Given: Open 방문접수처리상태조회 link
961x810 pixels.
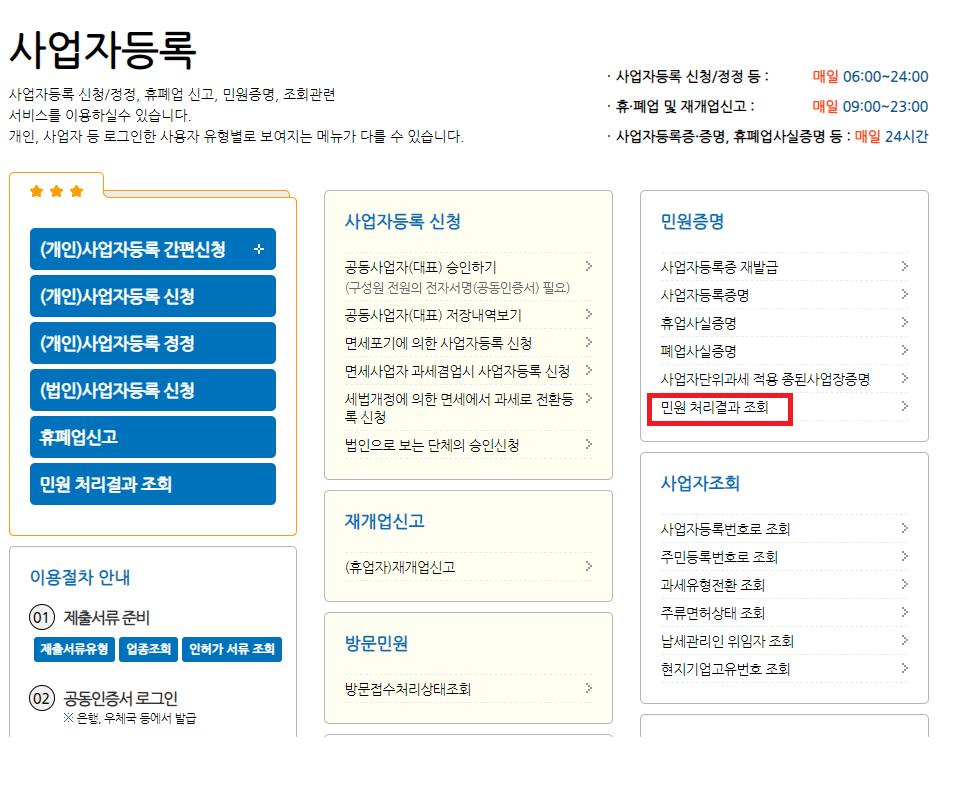Looking at the screenshot, I should click(x=408, y=689).
